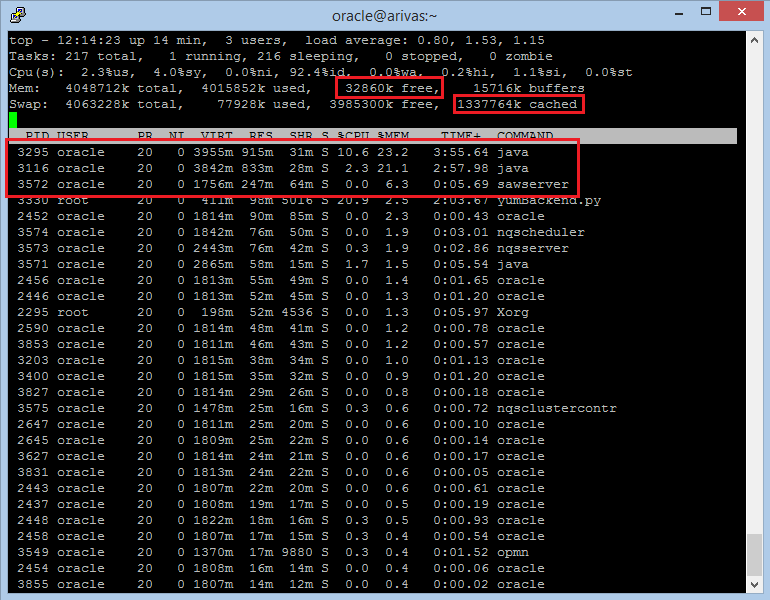The image size is (770, 600).
Task: Click the 32860k free memory value
Action: click(x=391, y=88)
